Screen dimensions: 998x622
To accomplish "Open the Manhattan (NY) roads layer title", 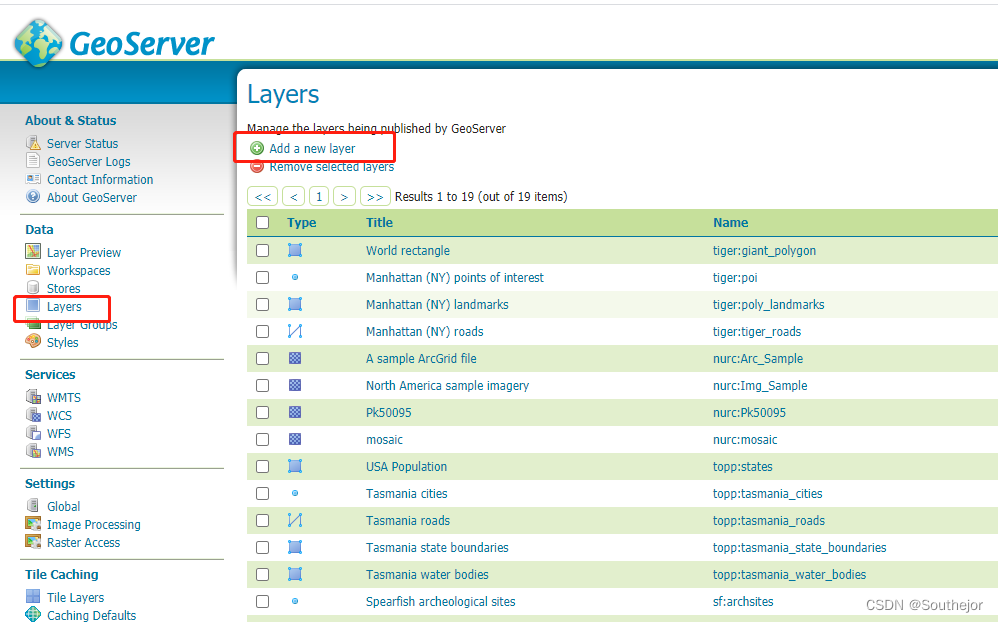I will 425,332.
